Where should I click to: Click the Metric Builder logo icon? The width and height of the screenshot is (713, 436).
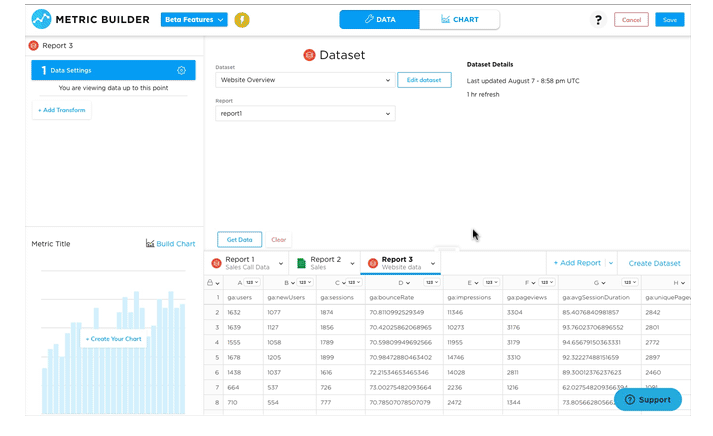click(x=41, y=19)
